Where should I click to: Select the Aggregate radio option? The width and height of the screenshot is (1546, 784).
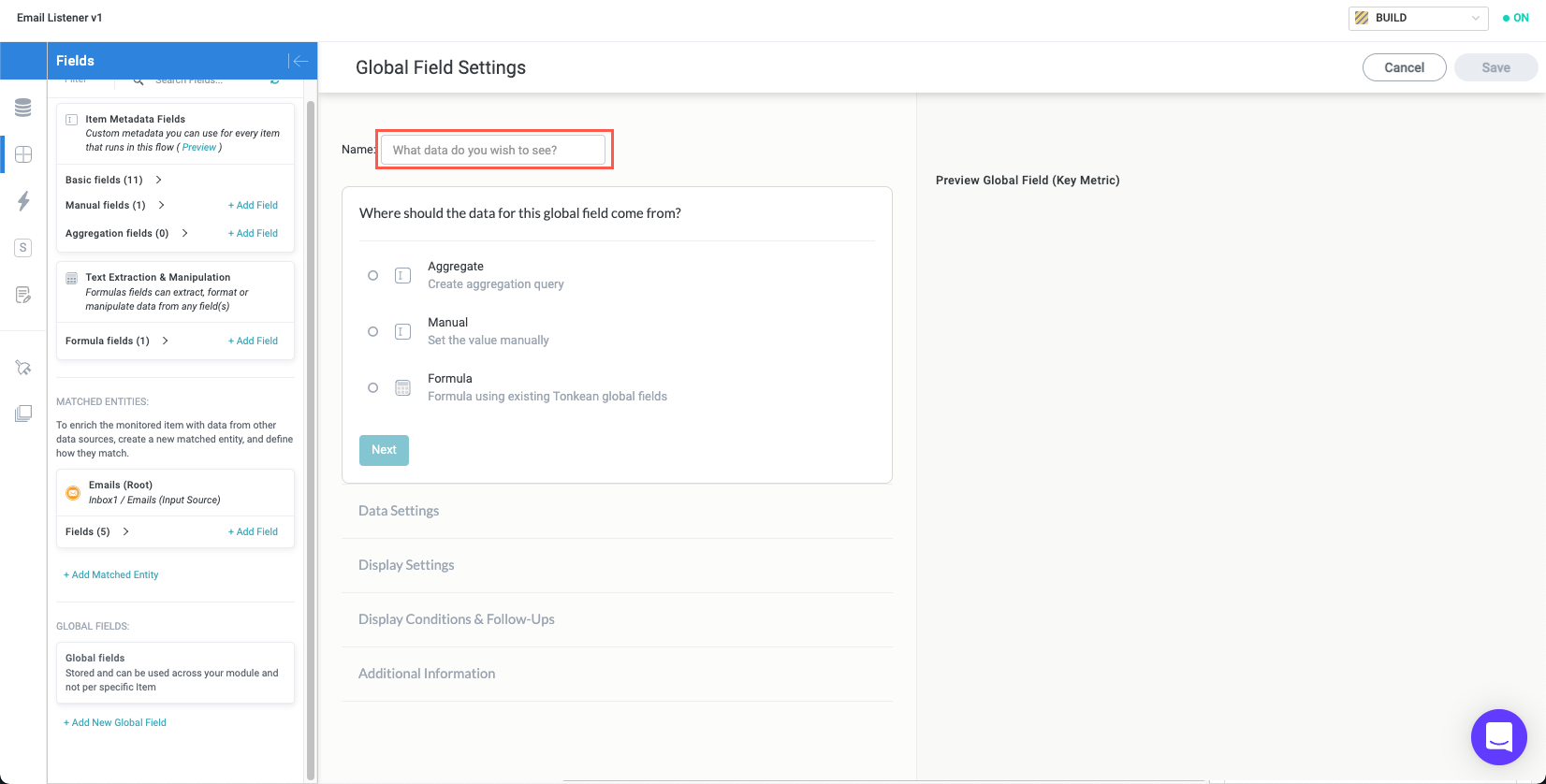click(372, 276)
